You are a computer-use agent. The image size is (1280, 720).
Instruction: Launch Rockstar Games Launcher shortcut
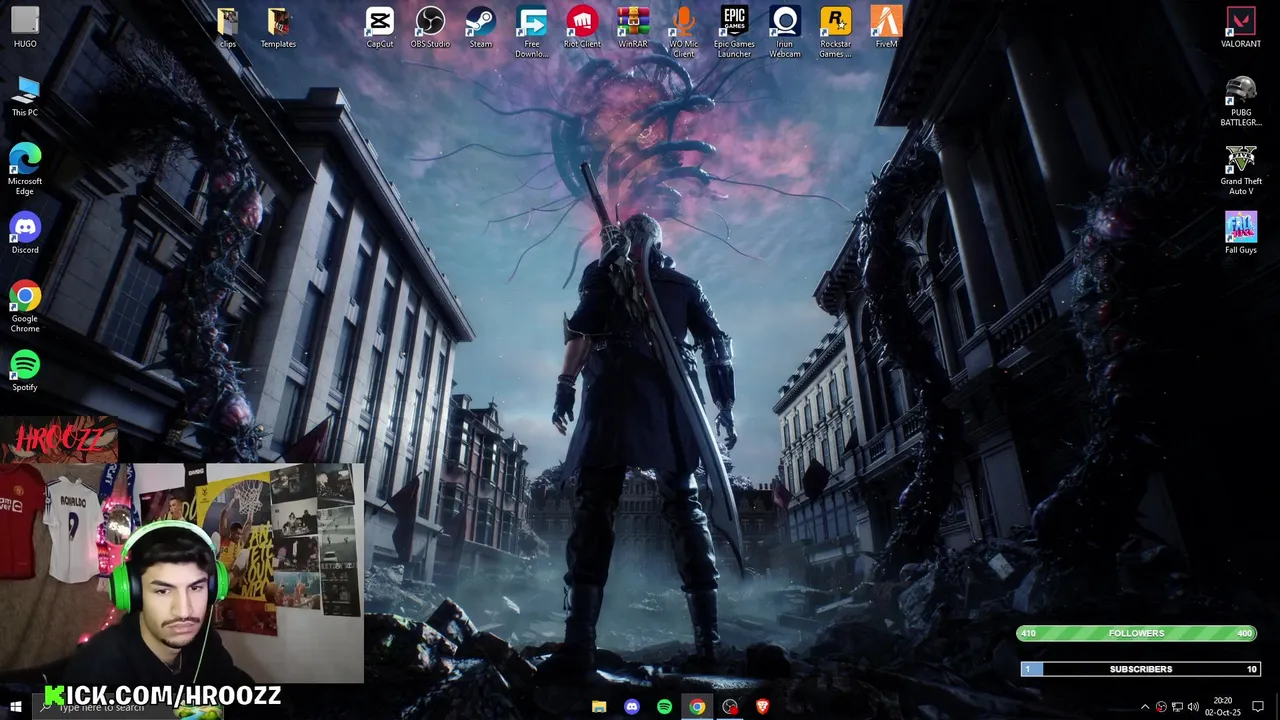(836, 33)
